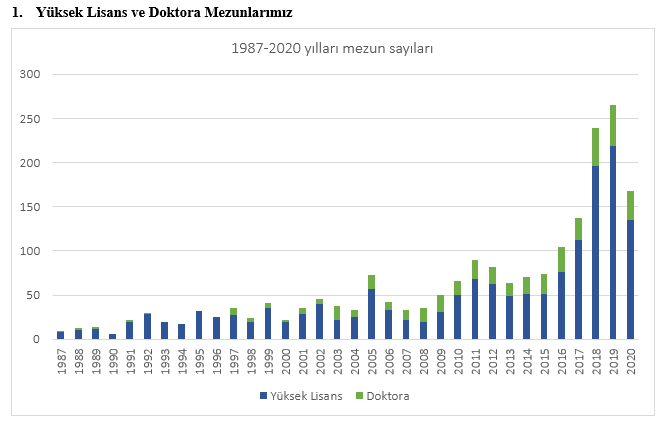Select the green 2009 Doktora bar segment
The height and width of the screenshot is (427, 670).
tap(441, 303)
